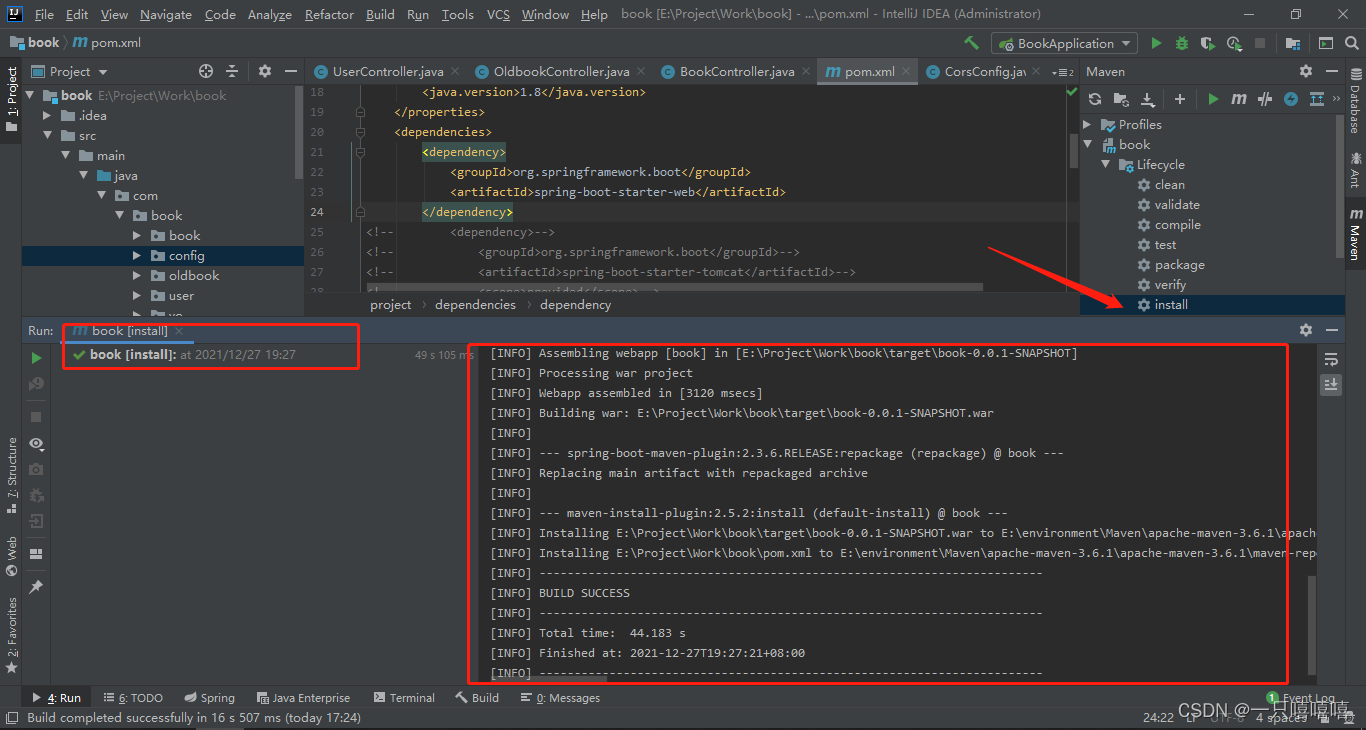Toggle scroll to end in console
Screen dimensions: 1366x730
pos(1331,384)
